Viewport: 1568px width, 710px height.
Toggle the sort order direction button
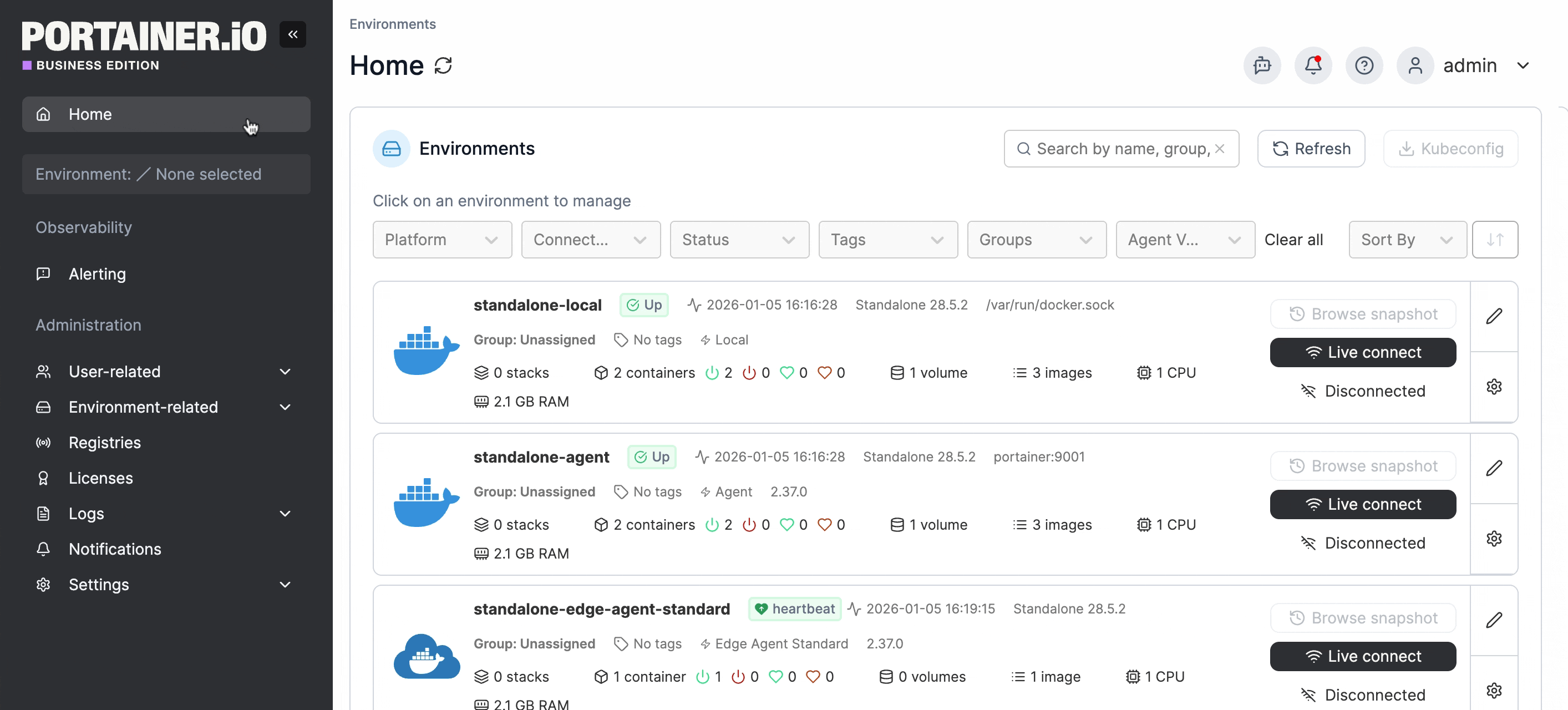[1494, 239]
